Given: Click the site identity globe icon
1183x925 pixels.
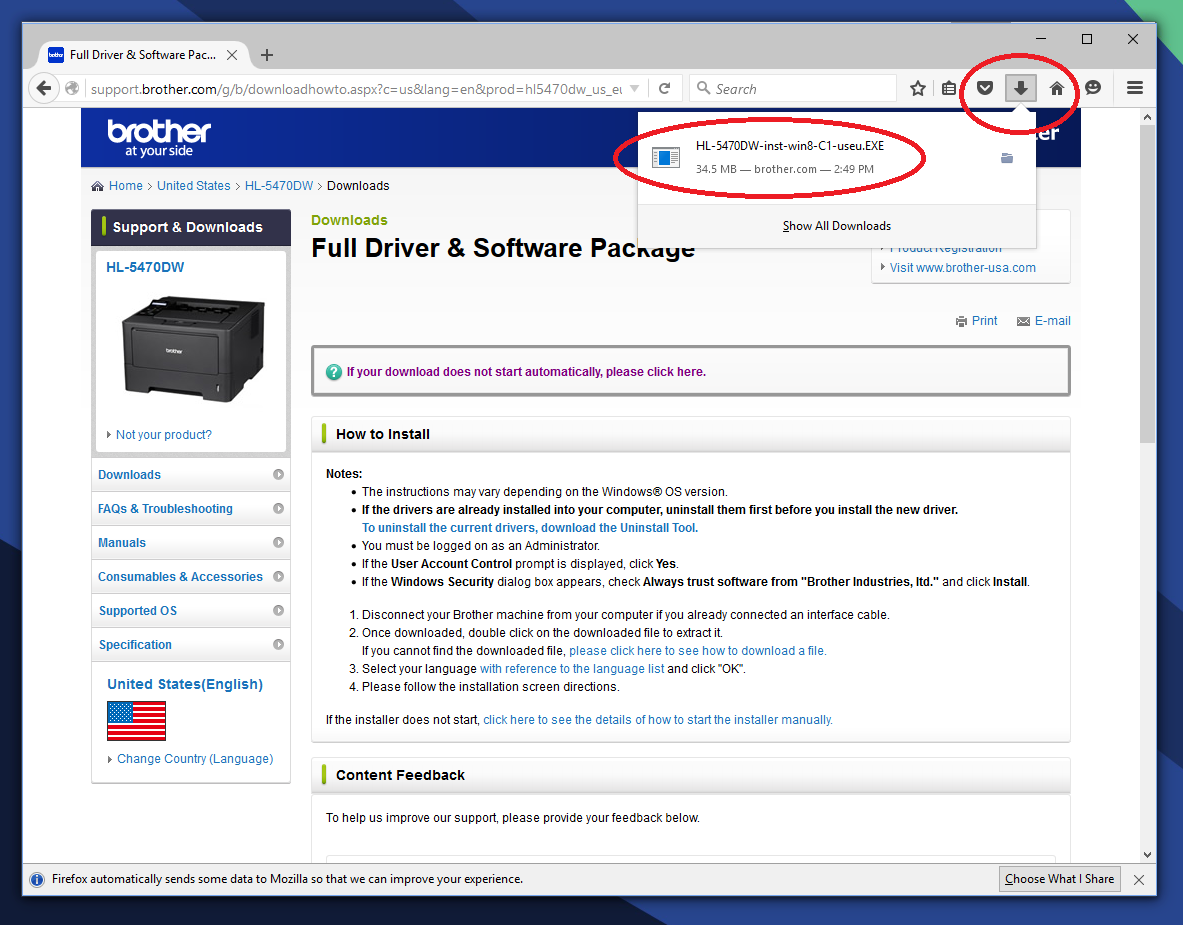Looking at the screenshot, I should click(72, 88).
